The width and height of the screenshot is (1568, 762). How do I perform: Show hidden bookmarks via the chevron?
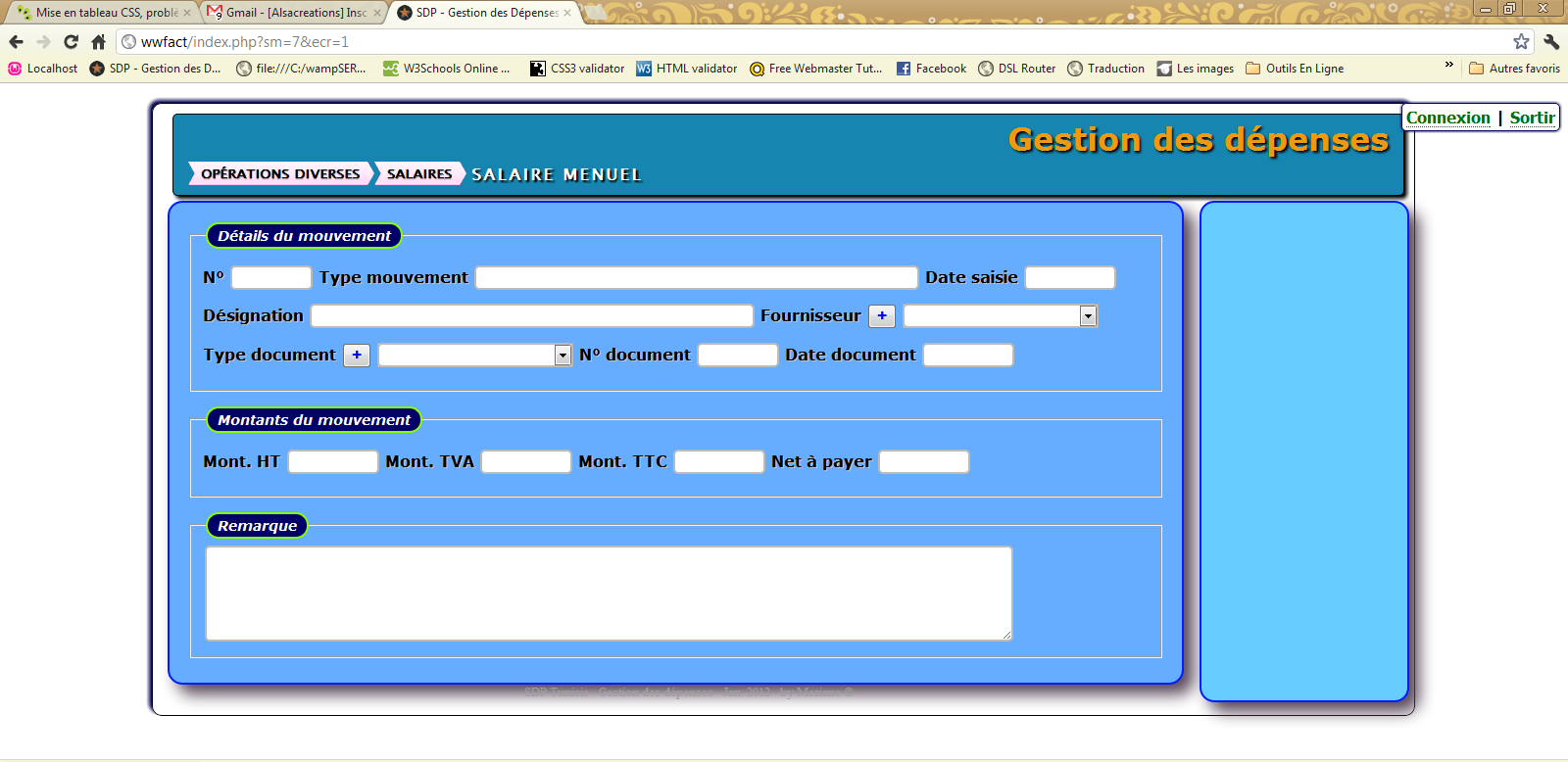[x=1449, y=65]
